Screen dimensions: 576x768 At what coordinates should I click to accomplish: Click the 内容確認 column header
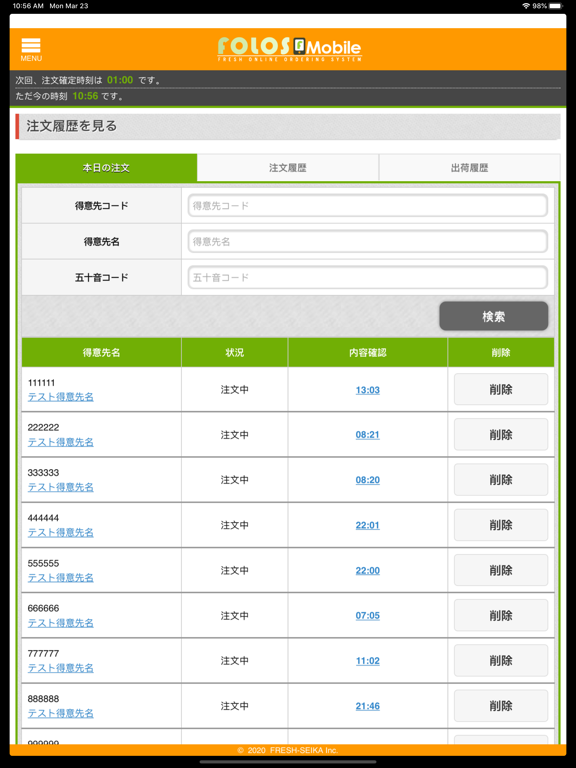(x=368, y=352)
